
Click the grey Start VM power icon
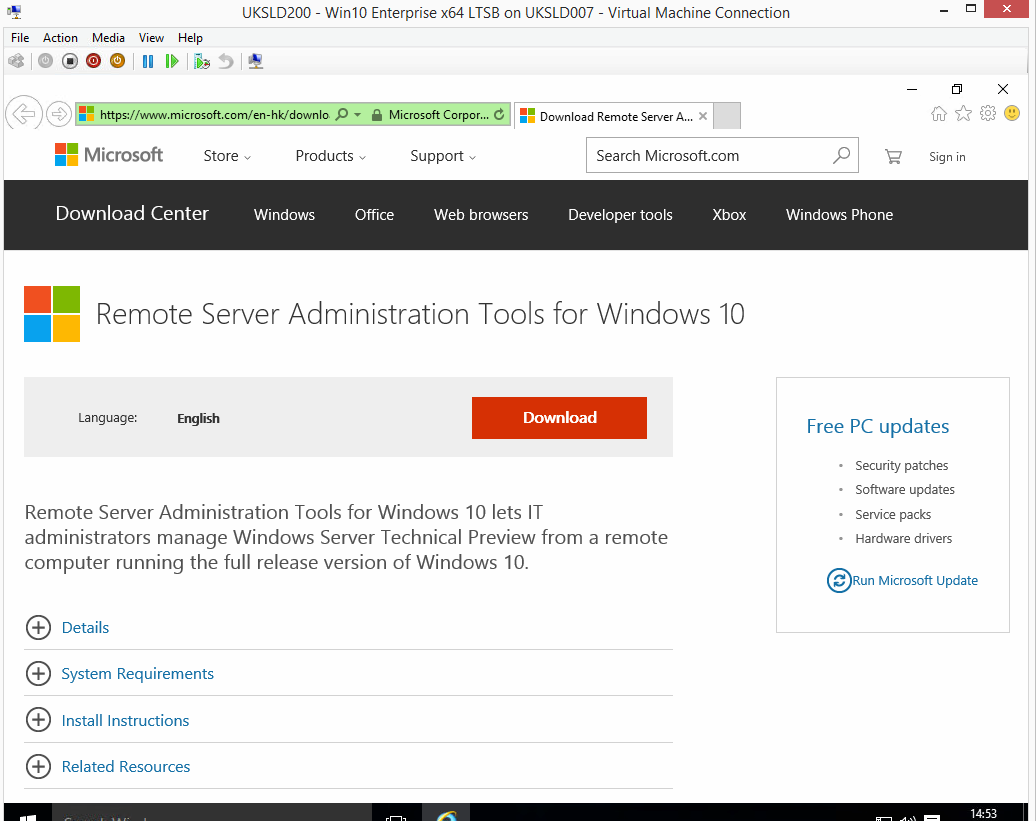(x=46, y=61)
